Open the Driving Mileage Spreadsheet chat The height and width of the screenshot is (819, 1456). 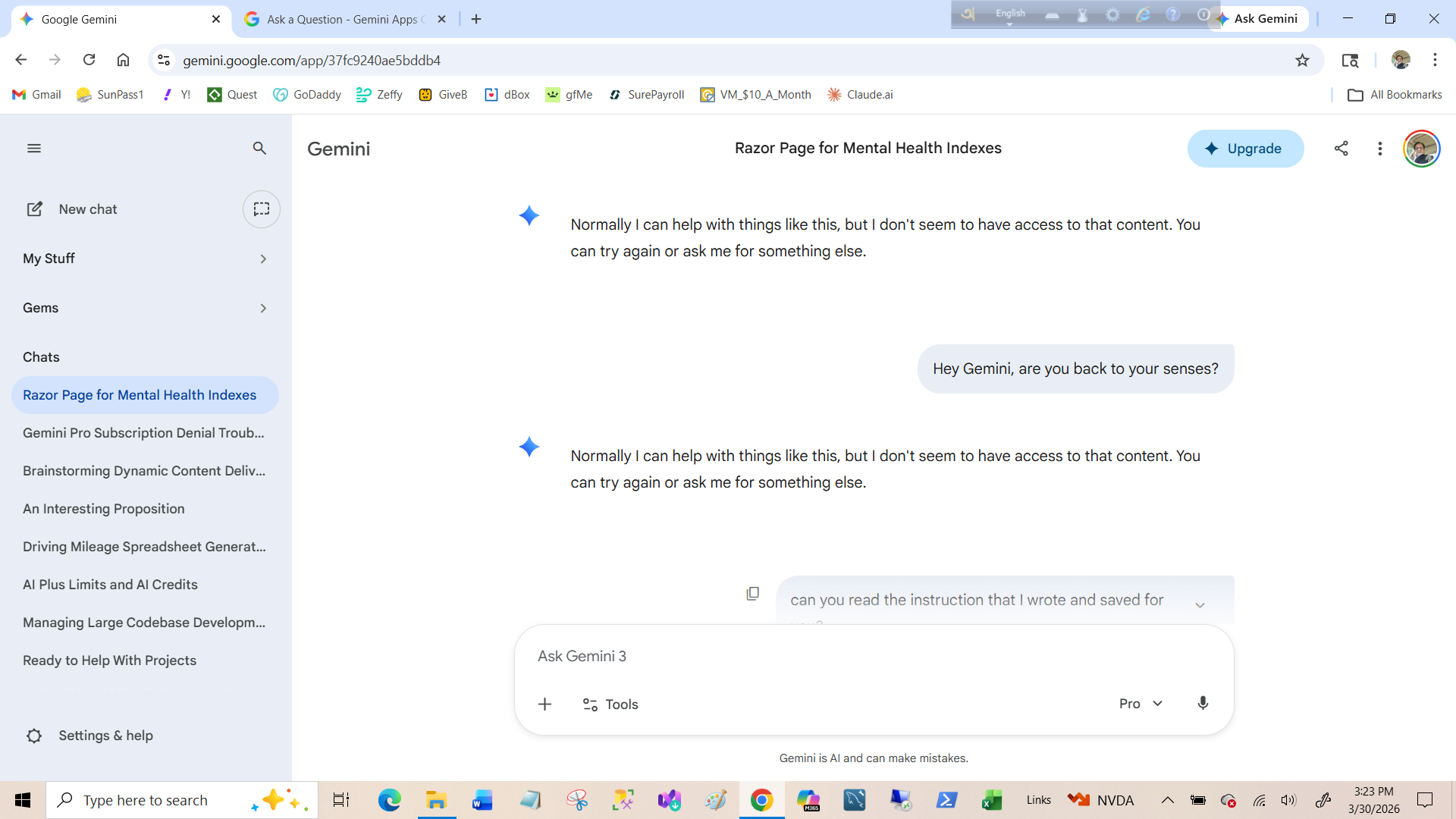(x=145, y=547)
